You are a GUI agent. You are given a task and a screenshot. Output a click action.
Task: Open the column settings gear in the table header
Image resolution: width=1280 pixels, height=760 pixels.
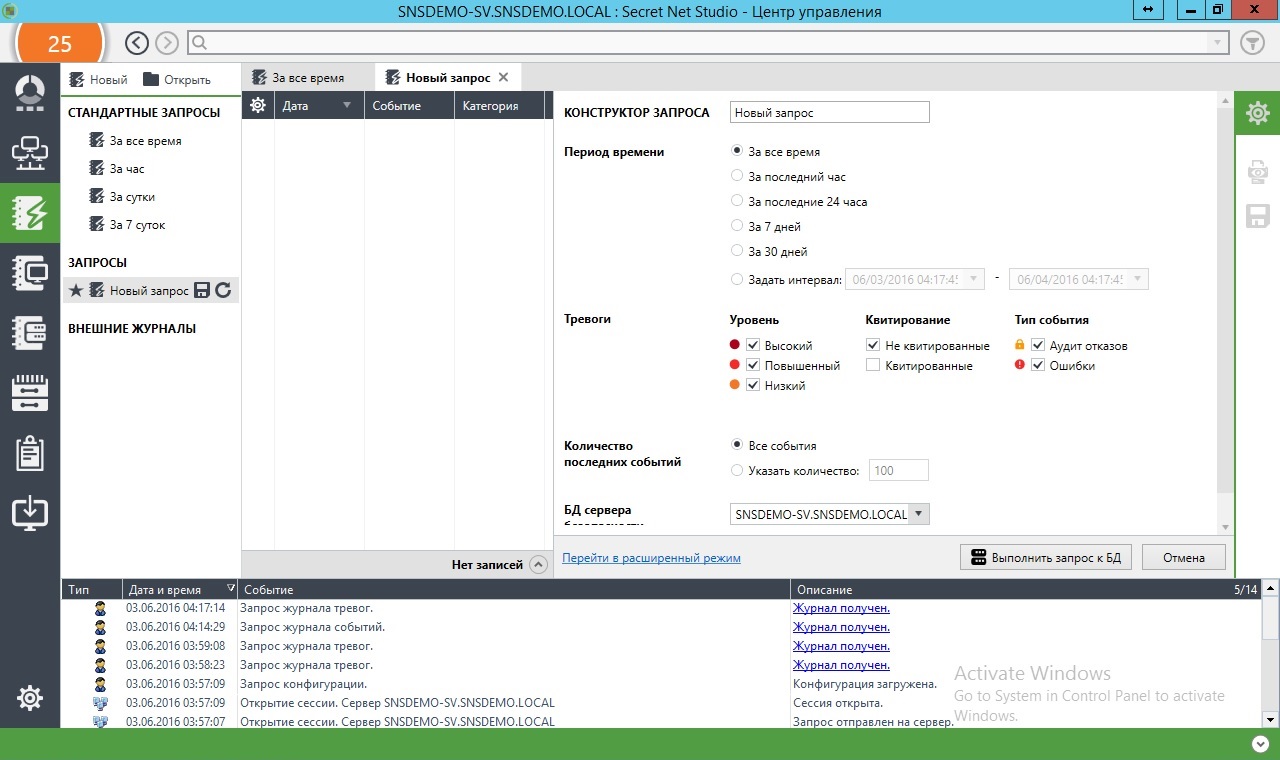257,105
